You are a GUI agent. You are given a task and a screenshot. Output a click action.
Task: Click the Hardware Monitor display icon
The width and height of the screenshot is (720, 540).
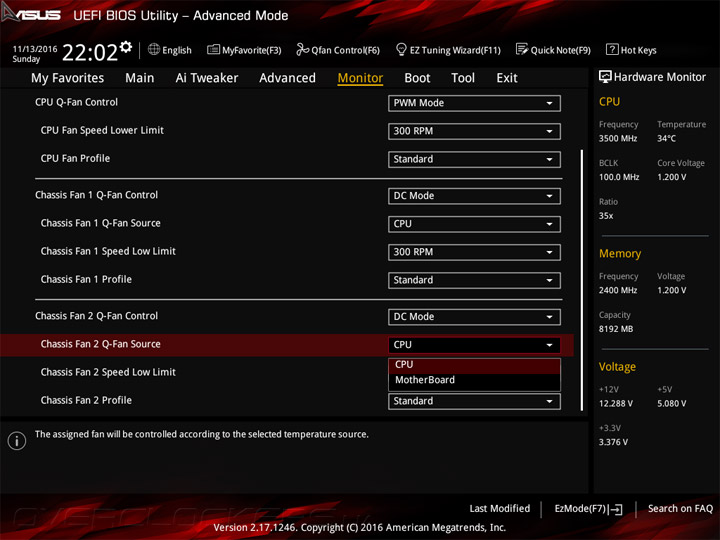pyautogui.click(x=605, y=77)
